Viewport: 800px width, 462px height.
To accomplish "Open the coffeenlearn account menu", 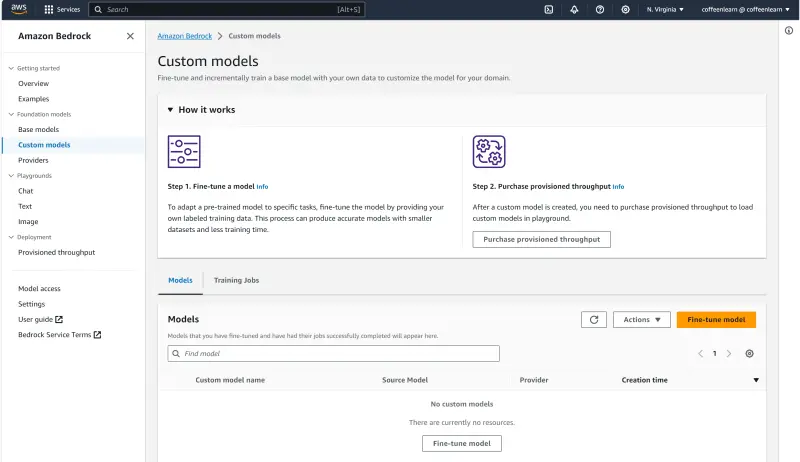I will pos(740,9).
